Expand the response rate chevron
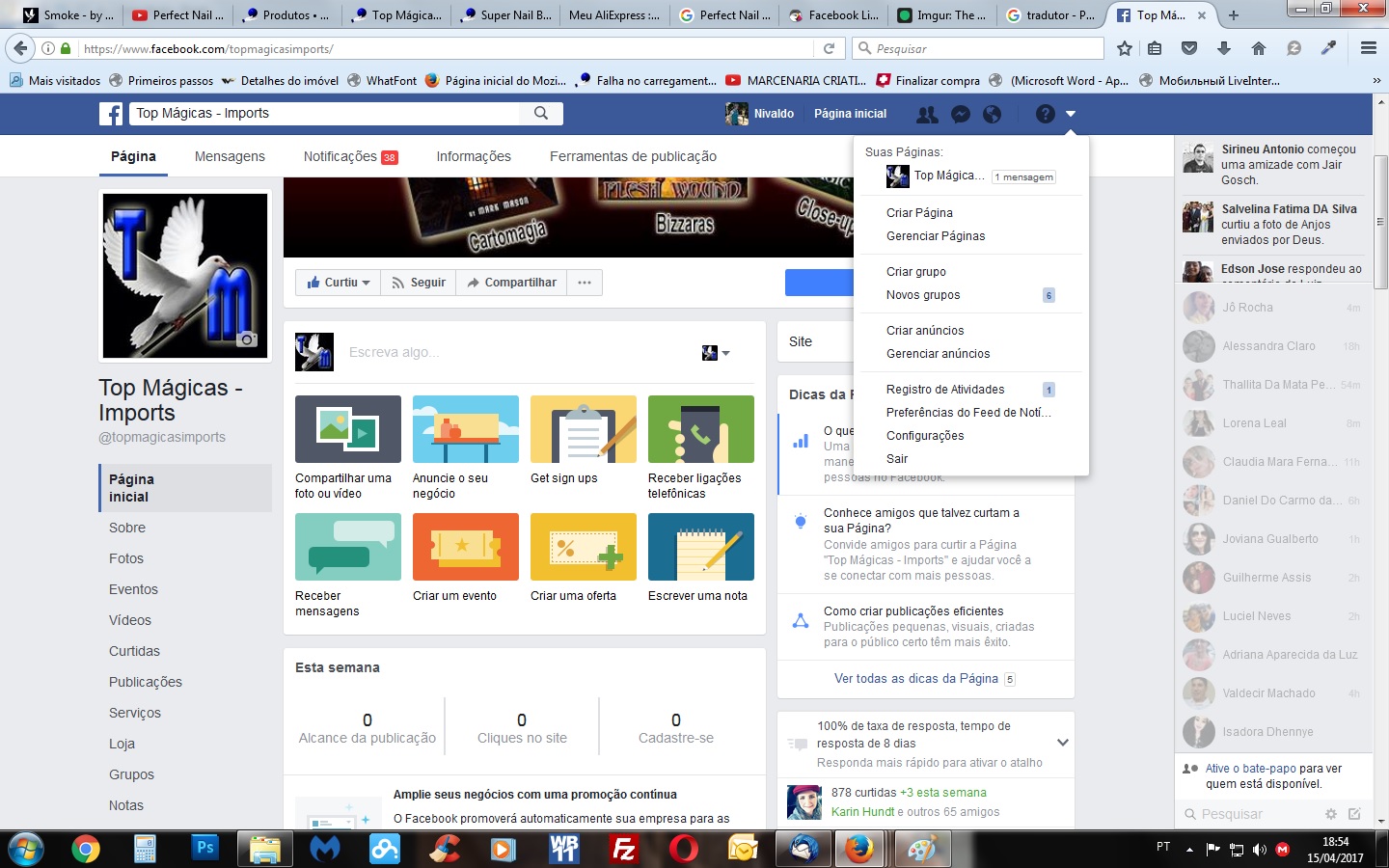 (1062, 743)
